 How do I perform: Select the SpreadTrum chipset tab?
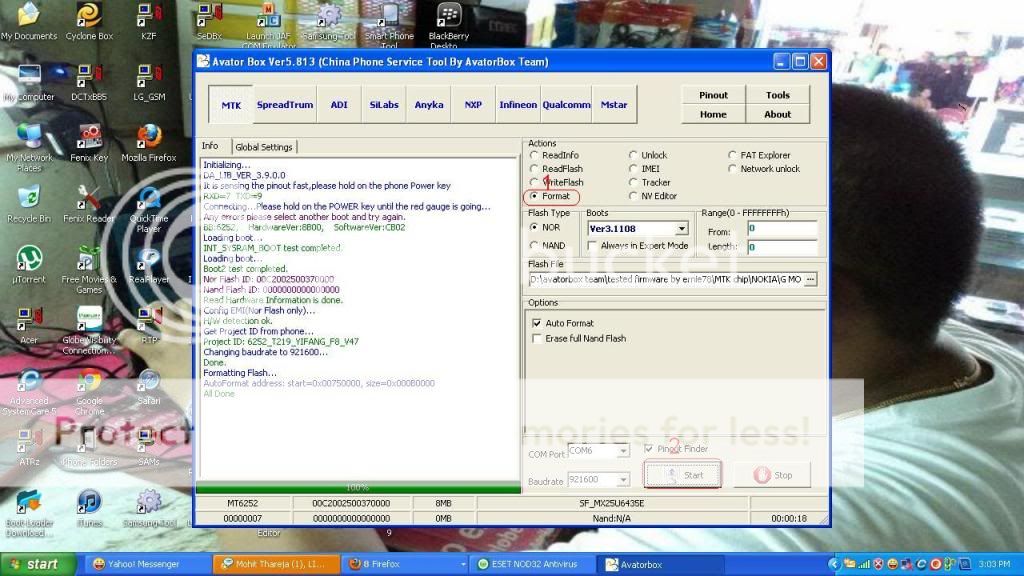click(x=284, y=105)
